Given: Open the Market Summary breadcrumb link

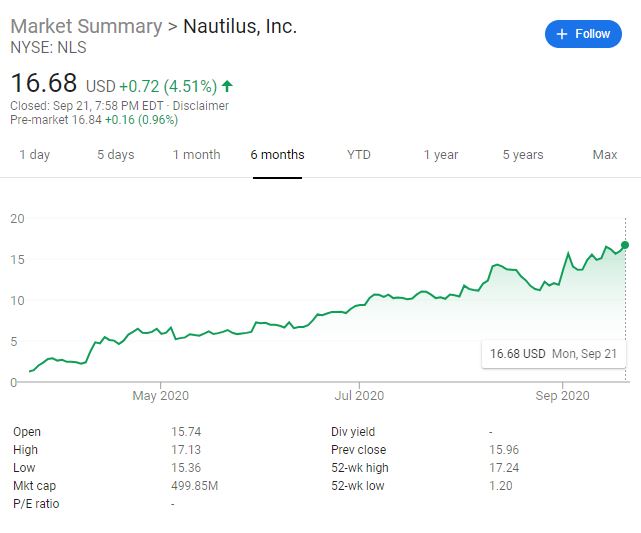Looking at the screenshot, I should pyautogui.click(x=87, y=27).
